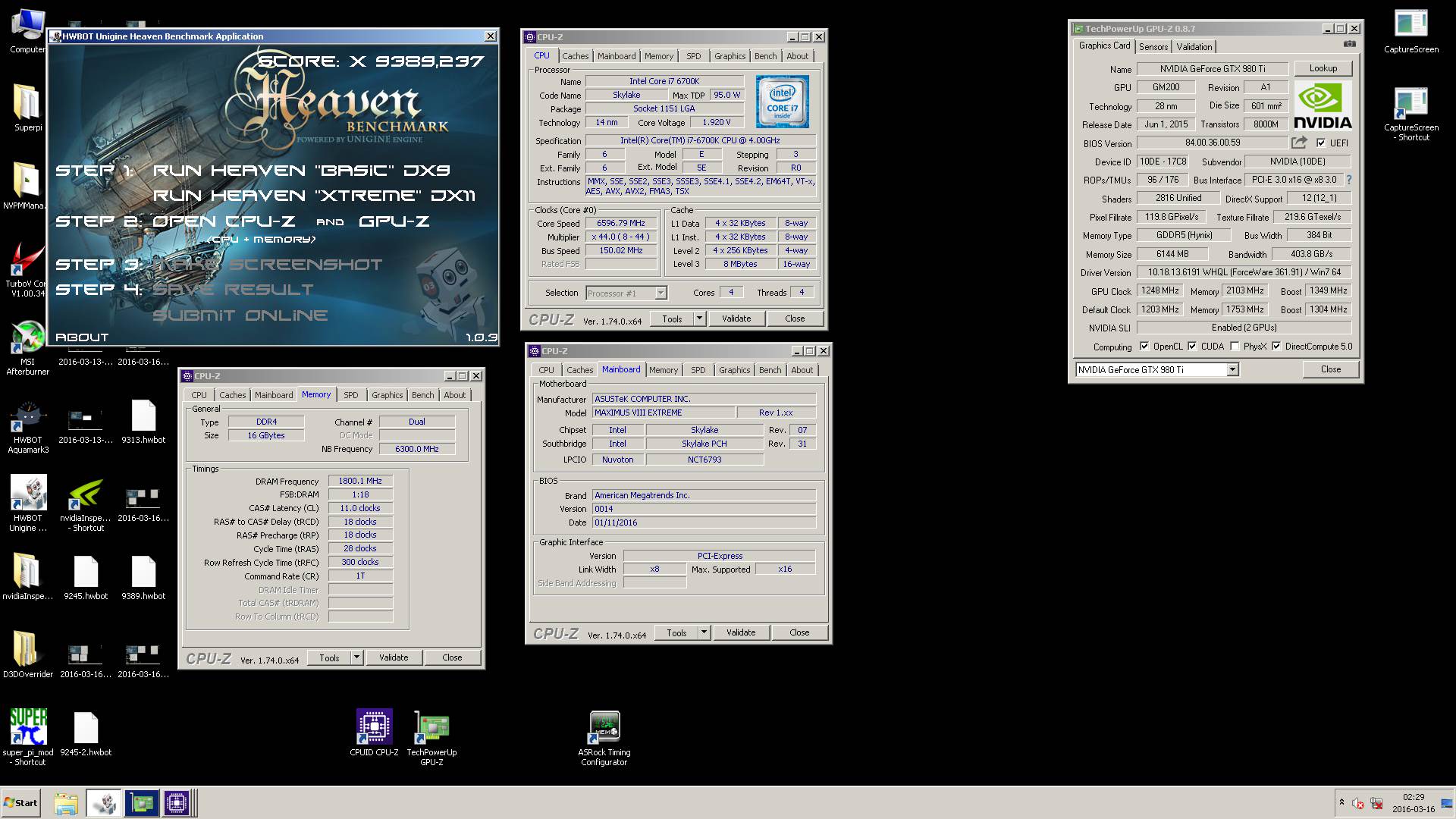
Task: Click Close in CPU-Z Mainboard window
Action: pyautogui.click(x=799, y=632)
